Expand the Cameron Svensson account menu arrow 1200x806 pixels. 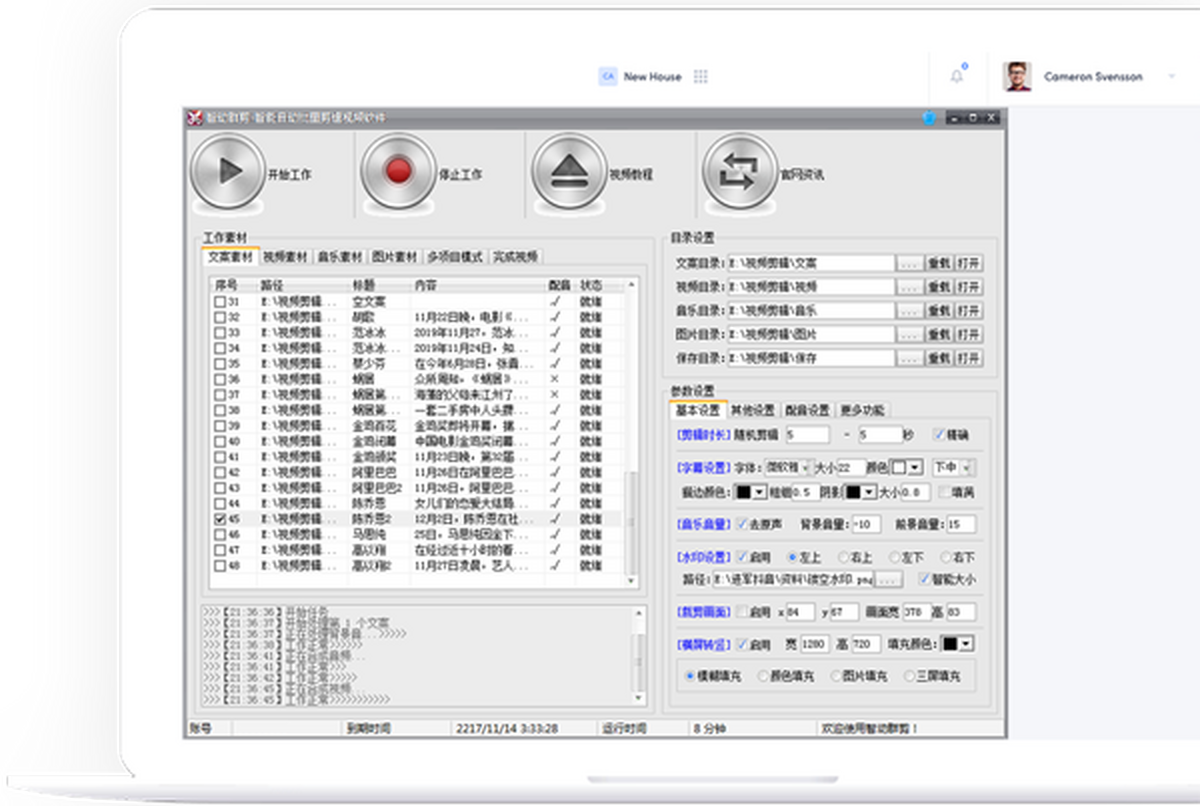pos(1170,77)
